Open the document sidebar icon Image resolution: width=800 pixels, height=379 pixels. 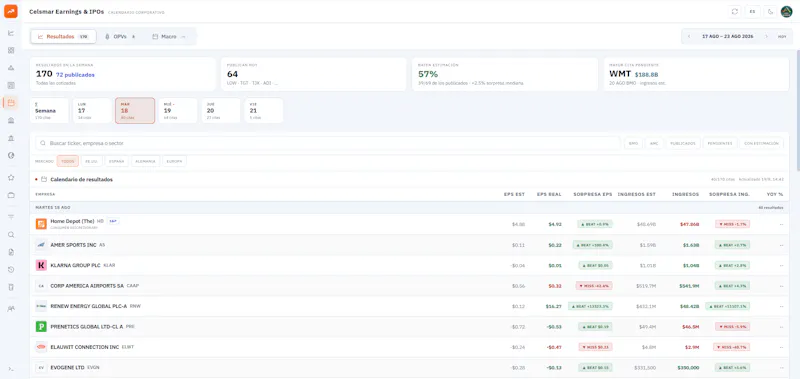11,252
